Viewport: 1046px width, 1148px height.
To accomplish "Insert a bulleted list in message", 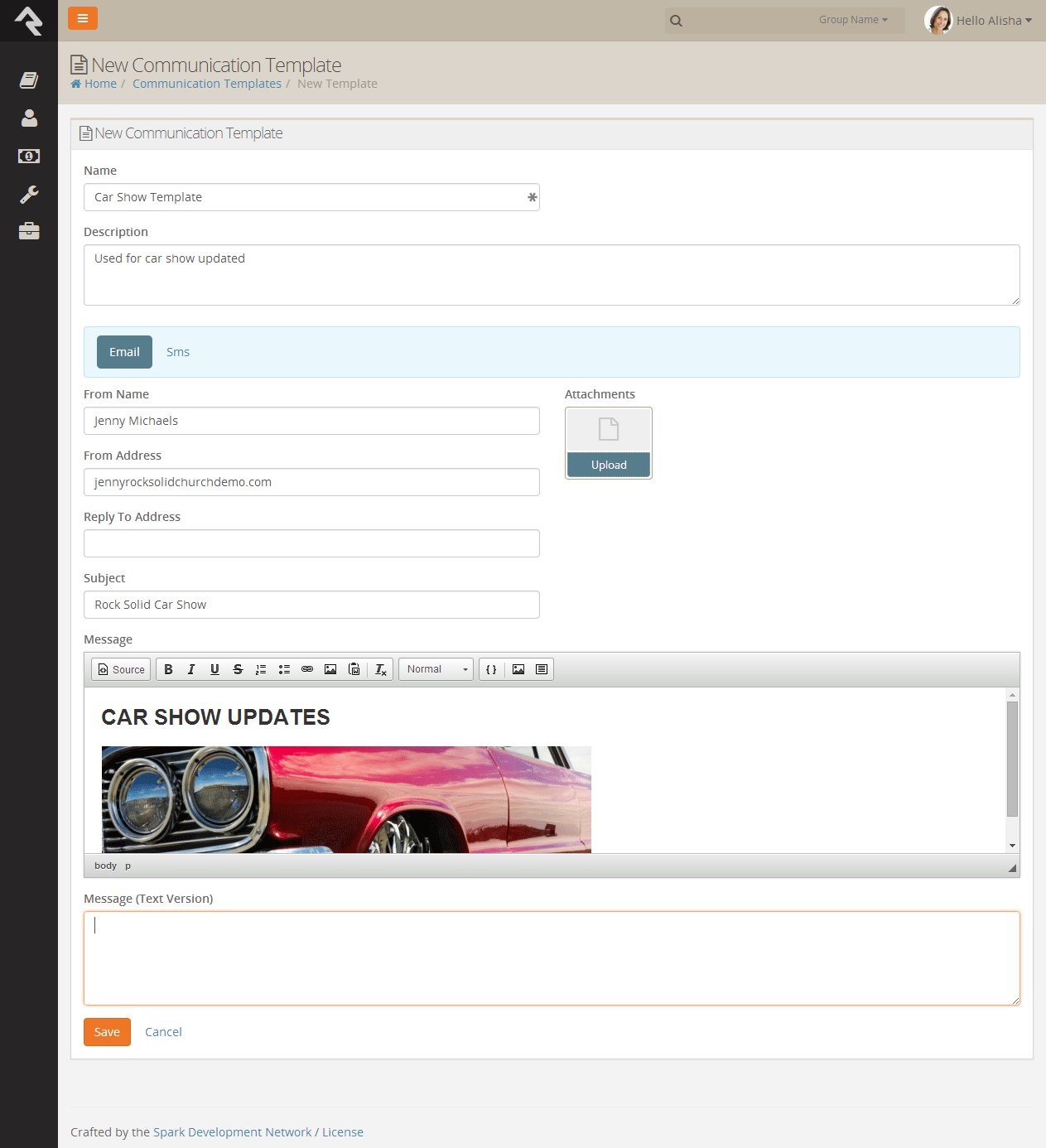I will pos(284,669).
